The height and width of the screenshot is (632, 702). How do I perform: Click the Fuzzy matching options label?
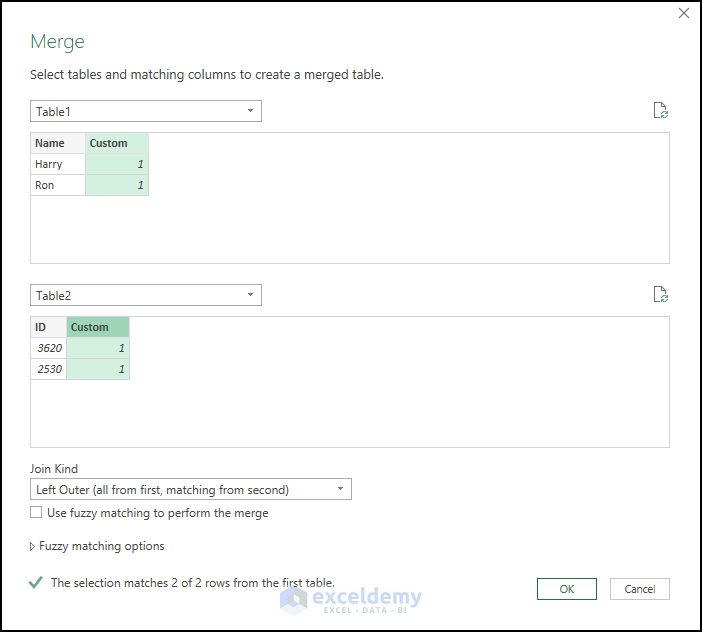102,546
